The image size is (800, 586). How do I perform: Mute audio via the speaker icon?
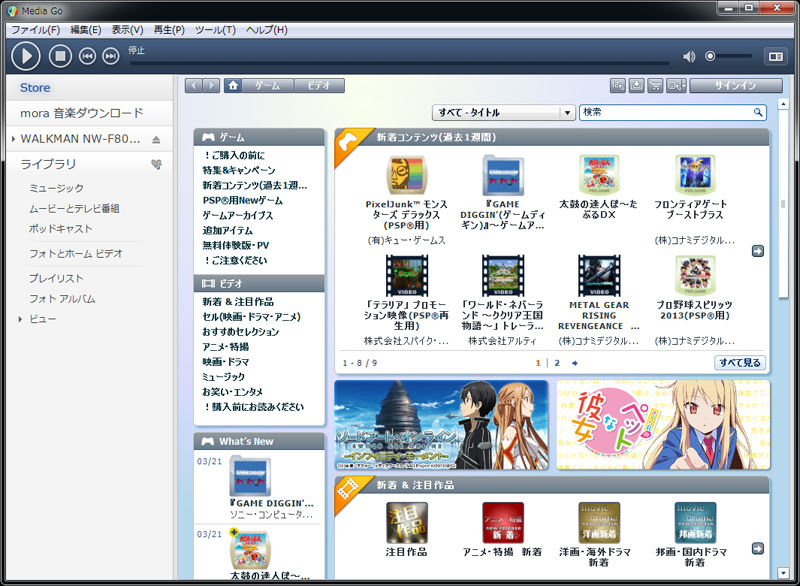(689, 57)
